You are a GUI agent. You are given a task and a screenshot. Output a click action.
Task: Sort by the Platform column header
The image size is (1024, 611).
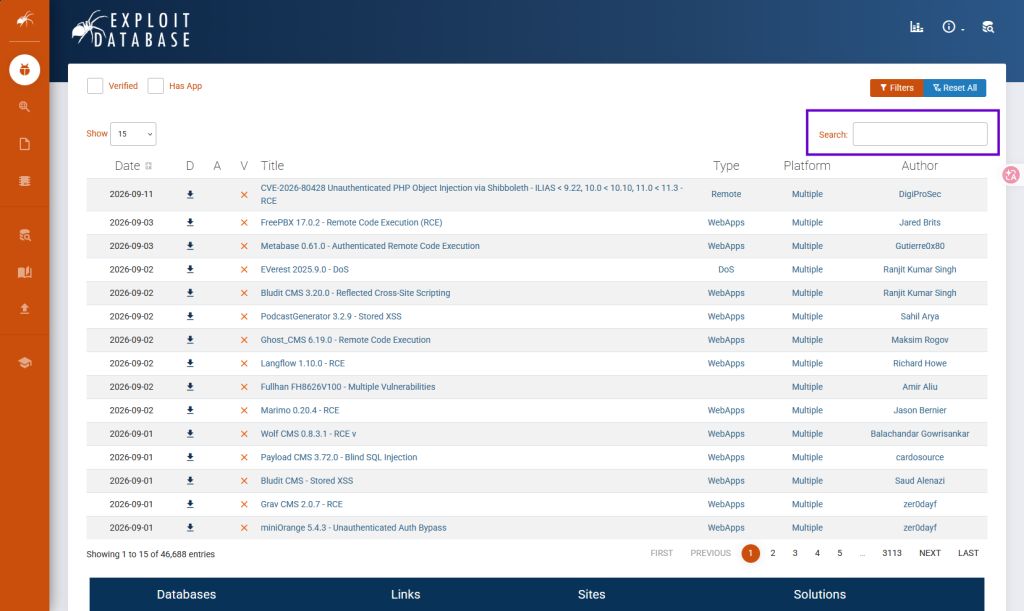[x=807, y=166]
